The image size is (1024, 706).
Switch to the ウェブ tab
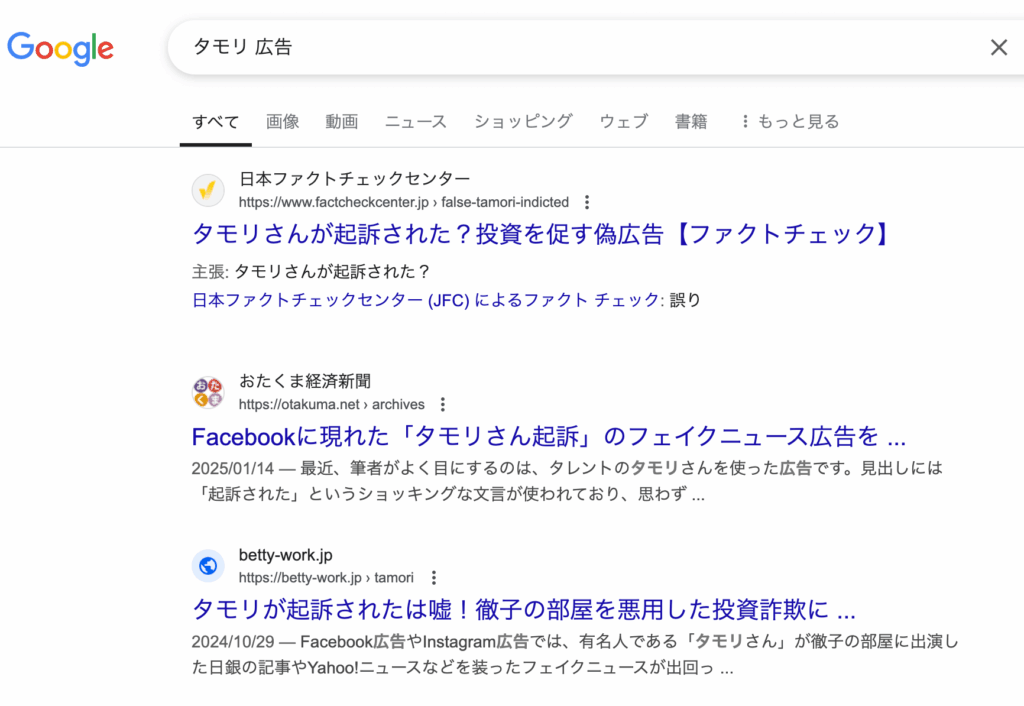click(x=624, y=121)
